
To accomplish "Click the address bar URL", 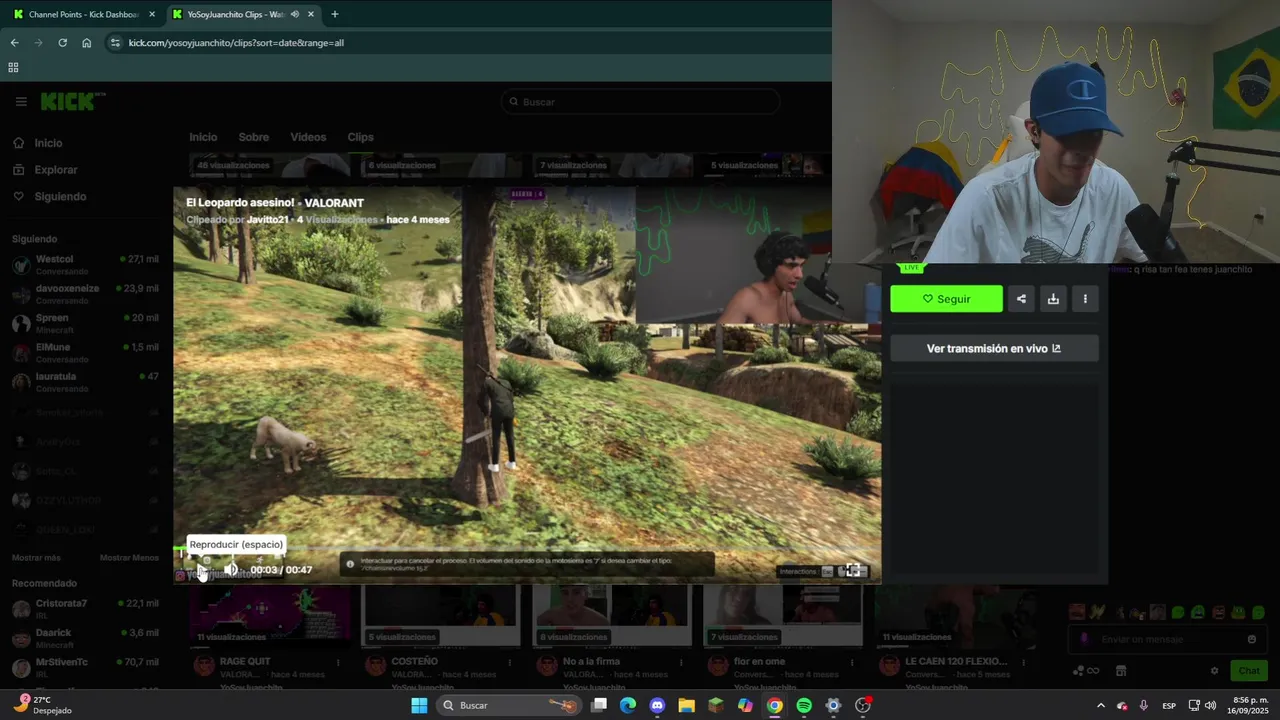I will click(x=236, y=43).
